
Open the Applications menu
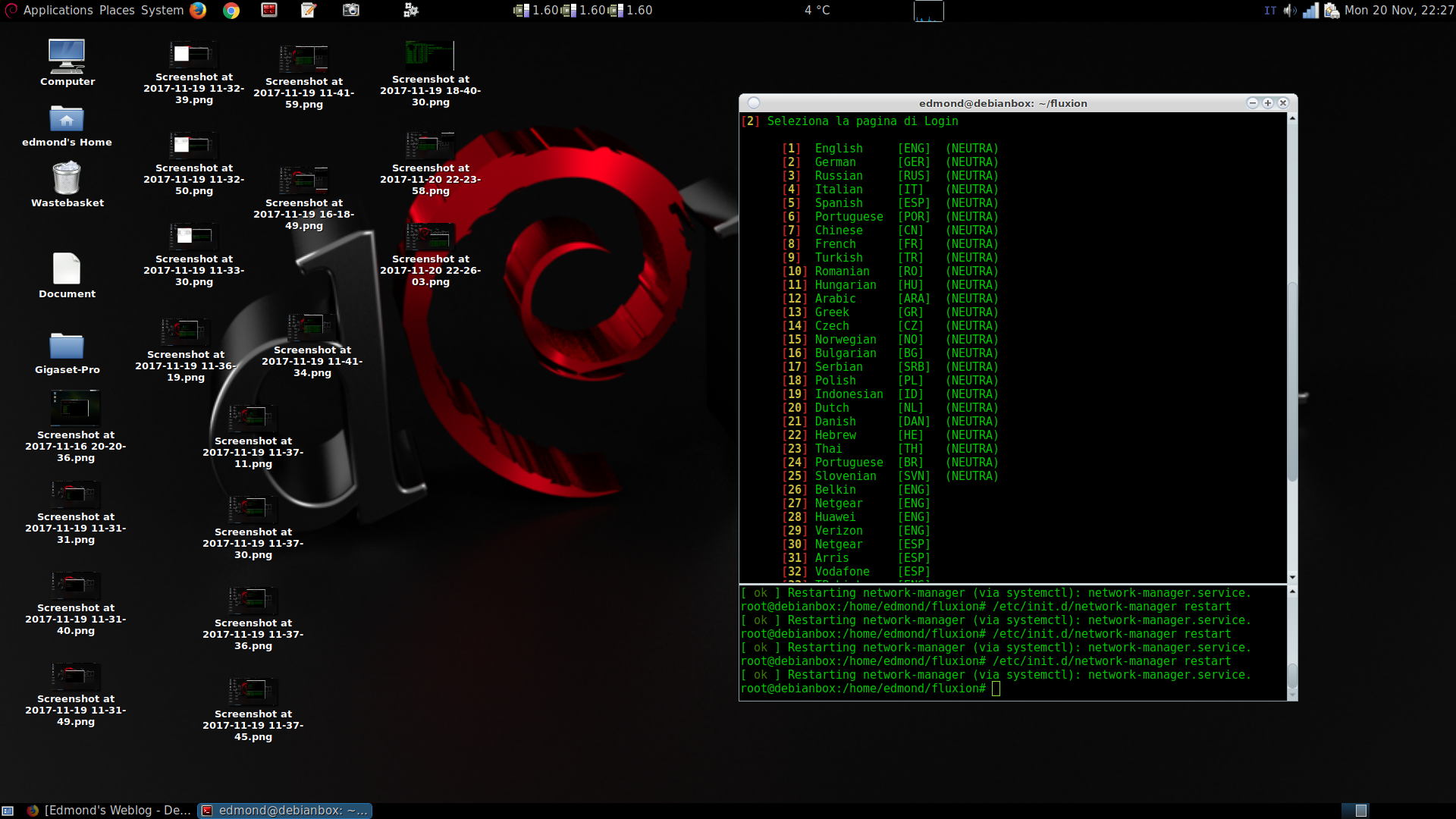click(x=58, y=10)
